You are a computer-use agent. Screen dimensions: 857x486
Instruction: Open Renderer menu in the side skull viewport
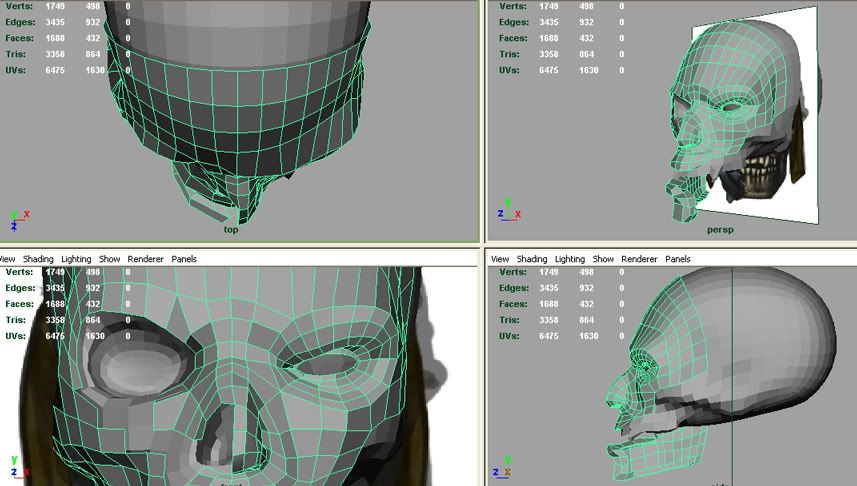click(x=640, y=259)
